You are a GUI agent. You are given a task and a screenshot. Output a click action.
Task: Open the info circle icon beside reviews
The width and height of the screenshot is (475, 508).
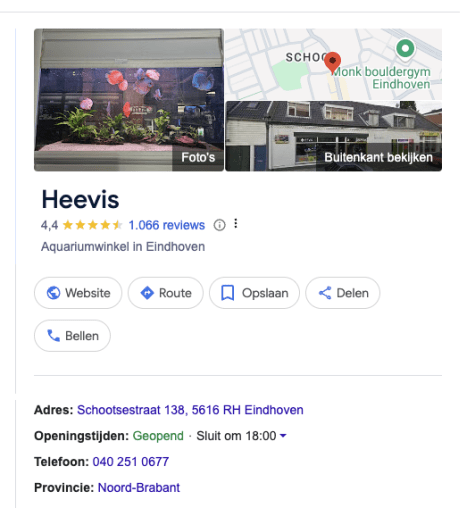tap(219, 225)
